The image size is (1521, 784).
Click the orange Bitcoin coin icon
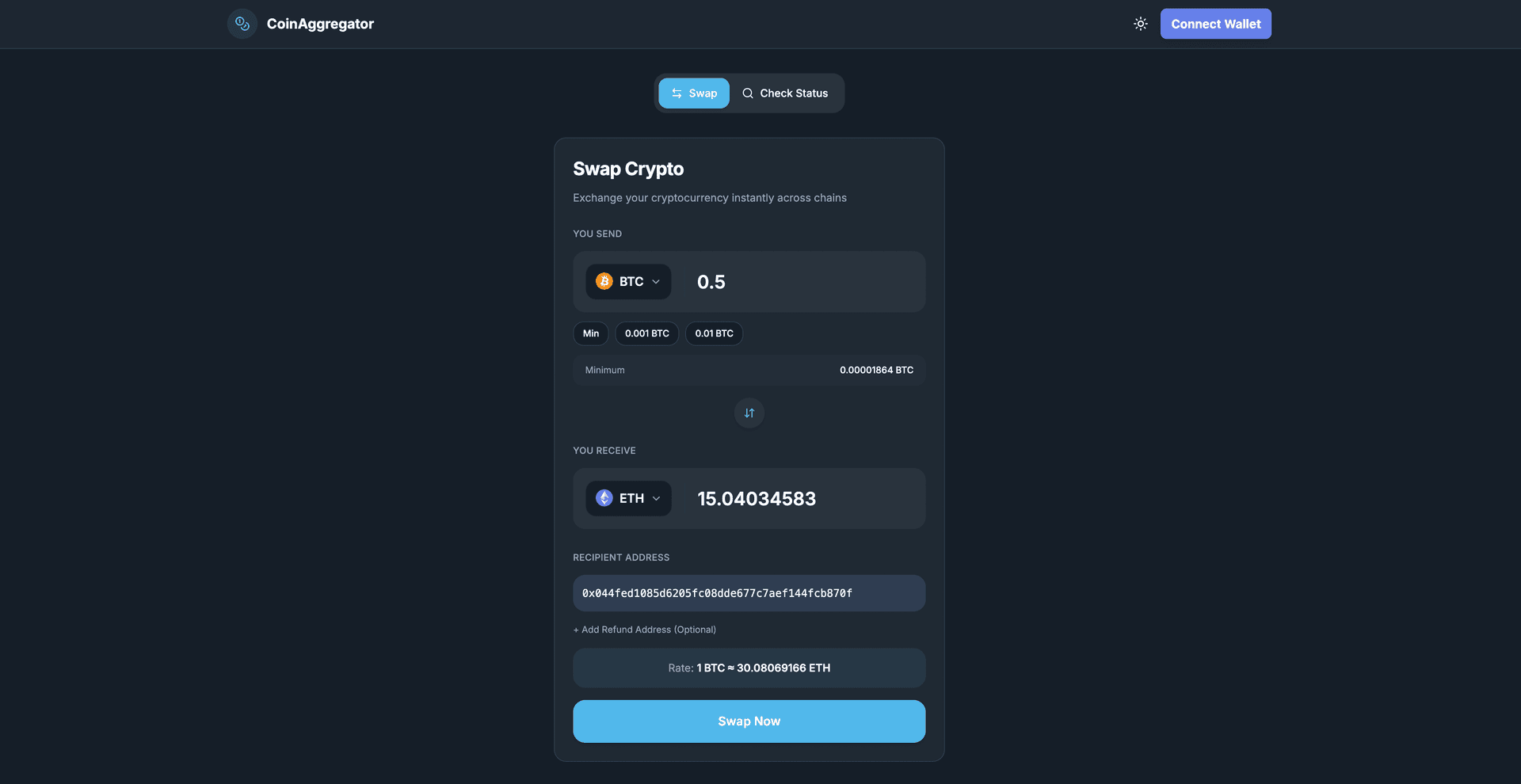point(604,282)
